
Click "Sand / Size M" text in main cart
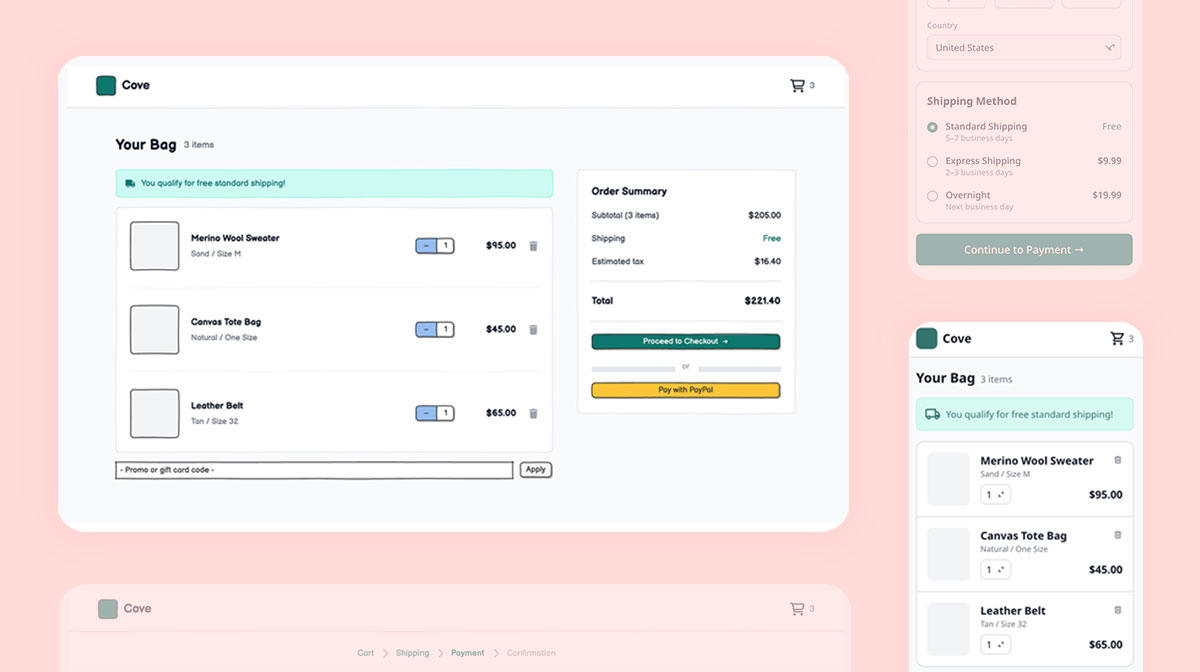[216, 254]
